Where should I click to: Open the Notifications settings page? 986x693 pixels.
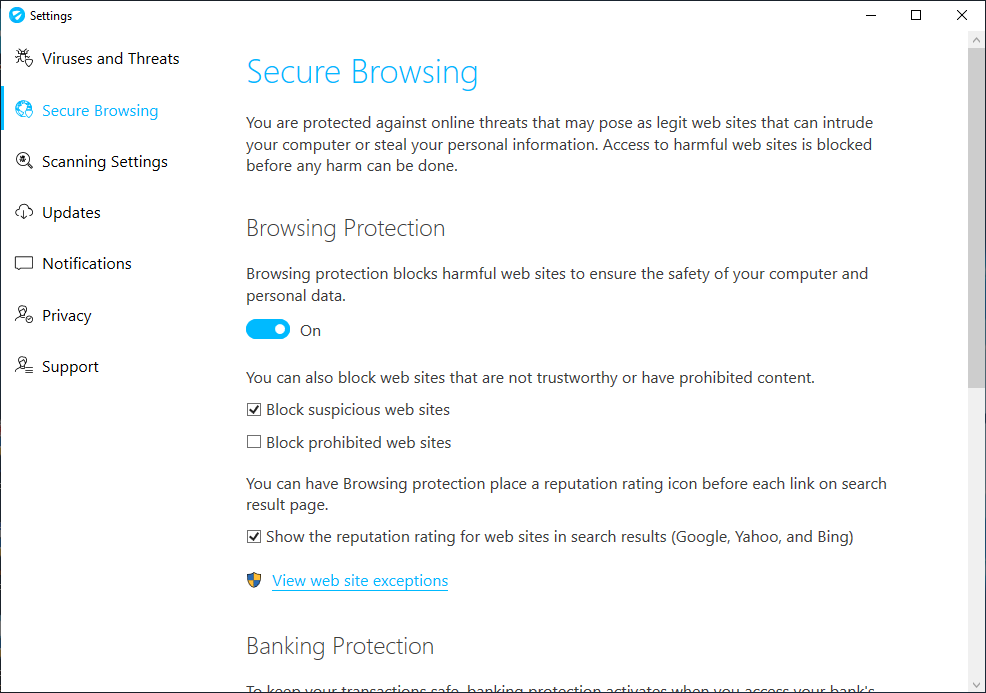click(87, 264)
